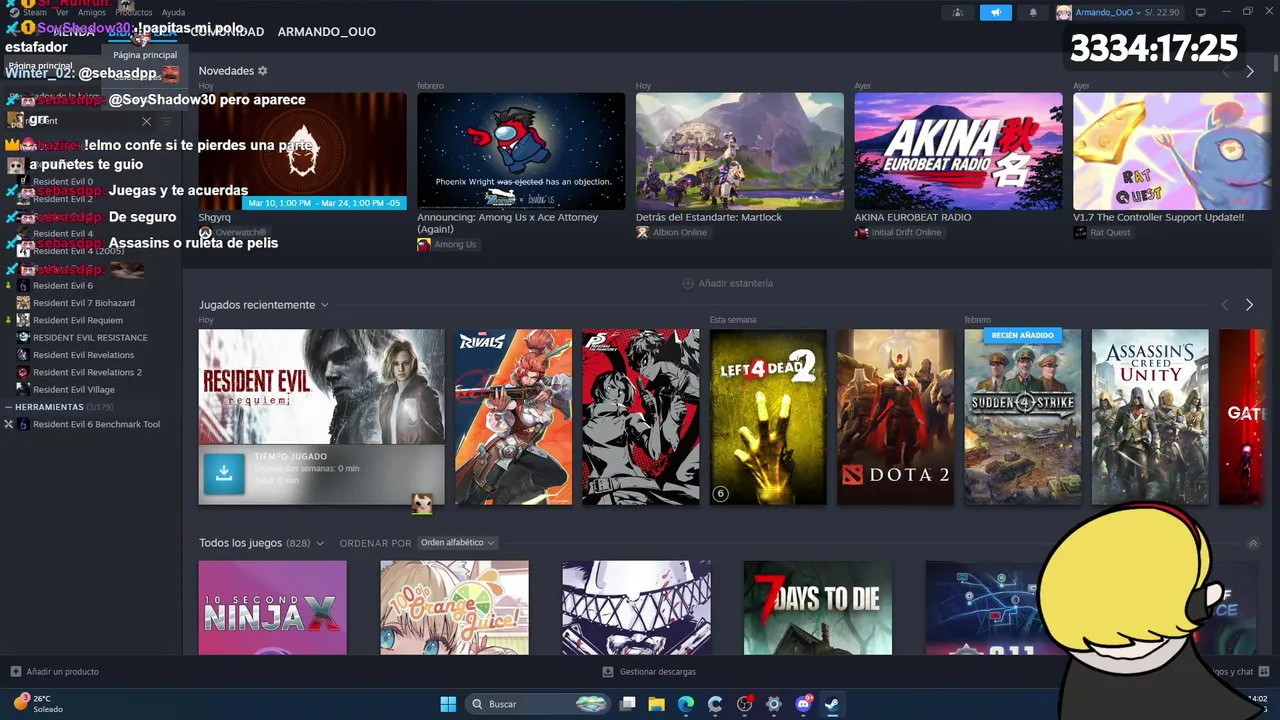The image size is (1280, 720).
Task: Click the blue announcements megaphone button
Action: pos(995,12)
